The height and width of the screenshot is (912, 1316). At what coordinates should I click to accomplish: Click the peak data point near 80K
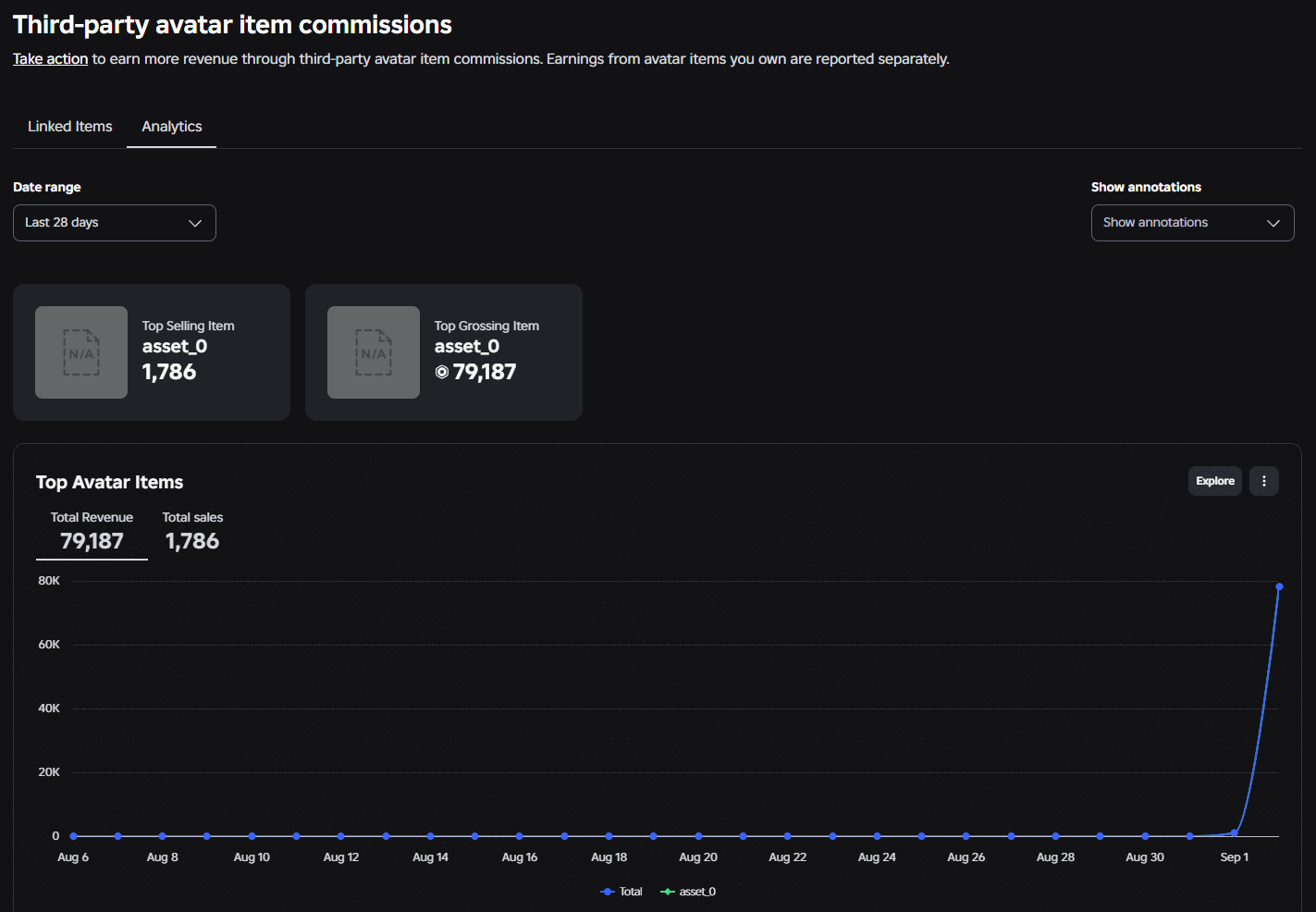1279,586
